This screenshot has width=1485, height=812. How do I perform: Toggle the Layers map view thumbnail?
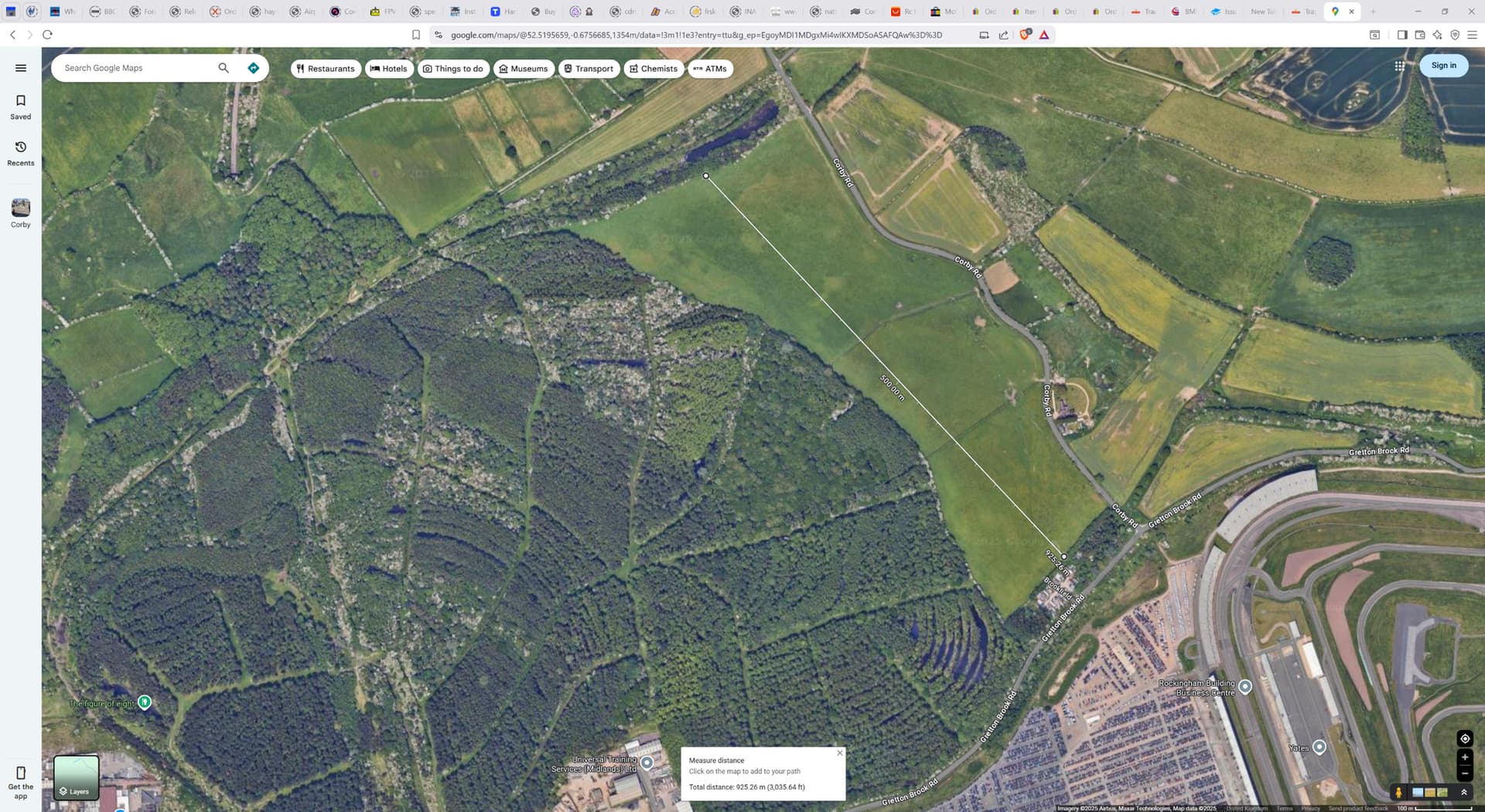pos(76,777)
